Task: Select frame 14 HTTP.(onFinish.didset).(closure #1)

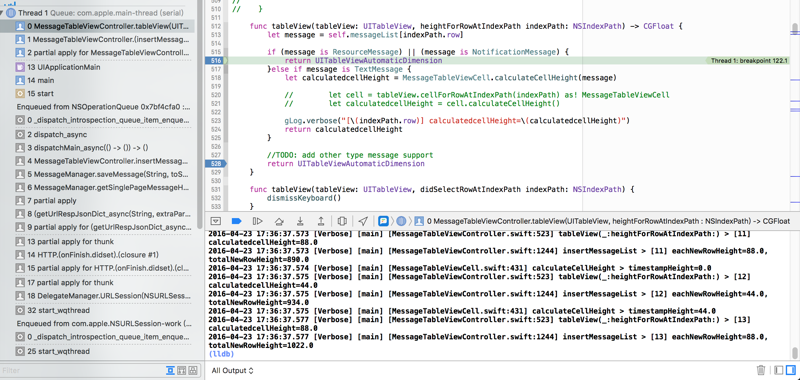Action: click(x=97, y=255)
